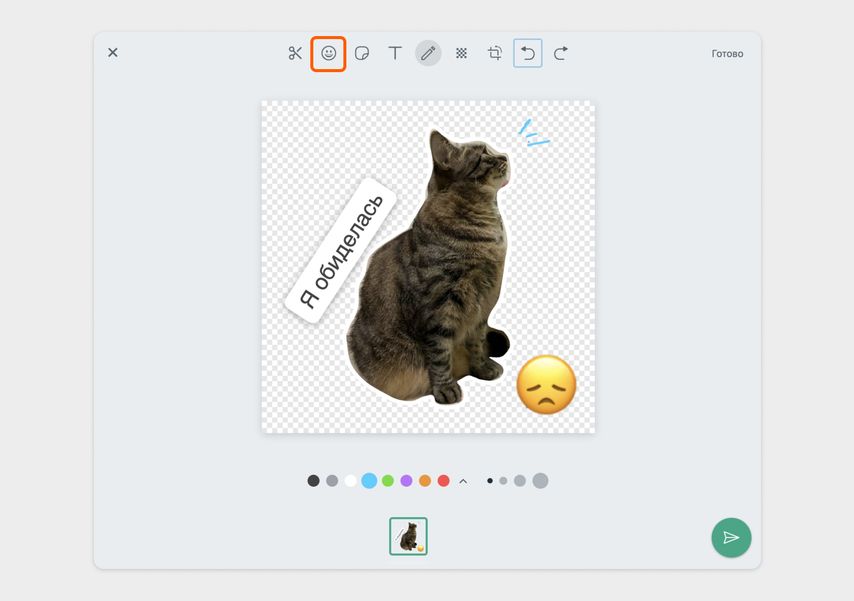Screen dimensions: 854x601
Task: Open the crop and rotate tool
Action: 495,53
